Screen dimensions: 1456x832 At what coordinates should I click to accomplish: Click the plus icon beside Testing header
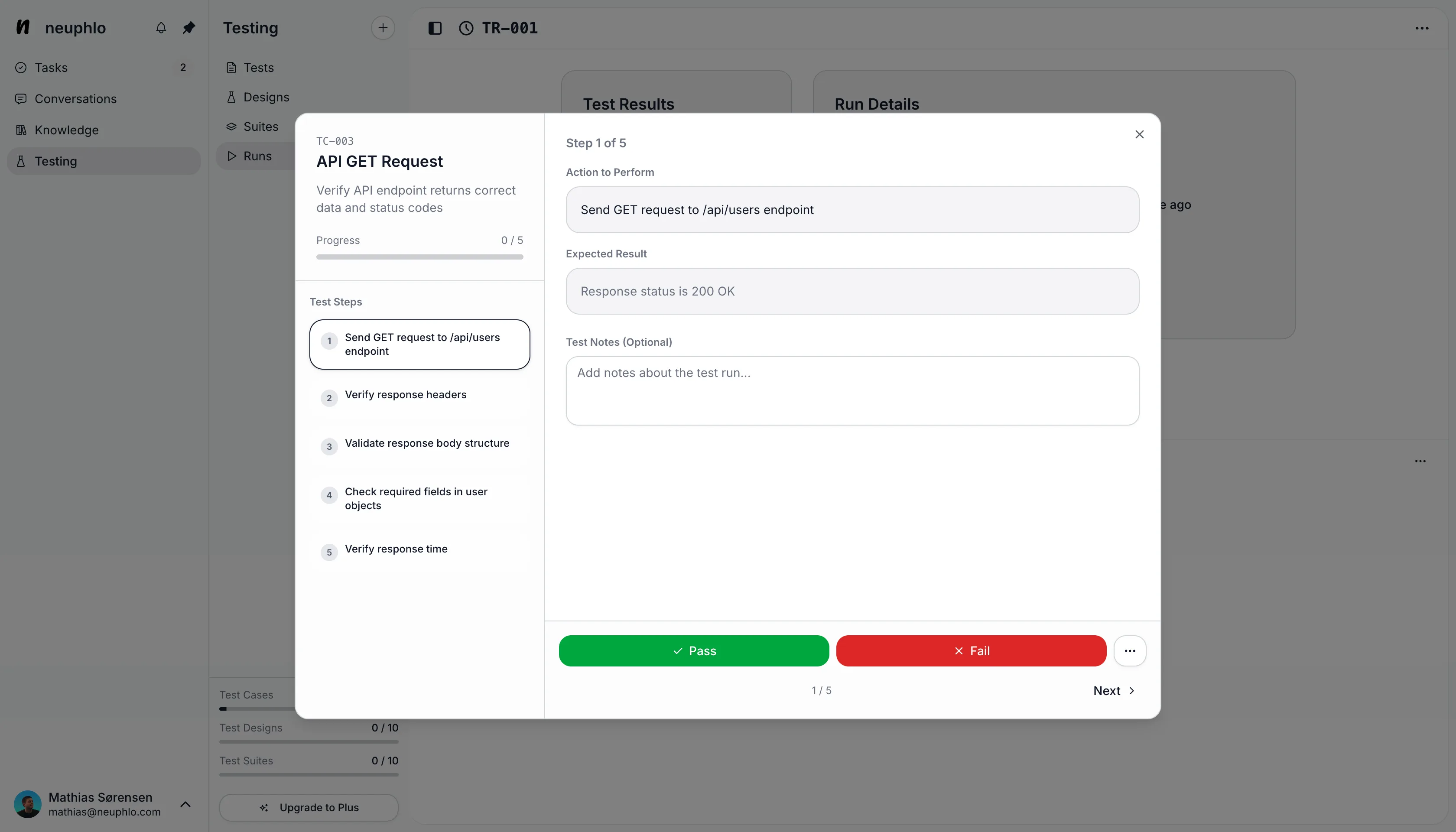[x=382, y=27]
